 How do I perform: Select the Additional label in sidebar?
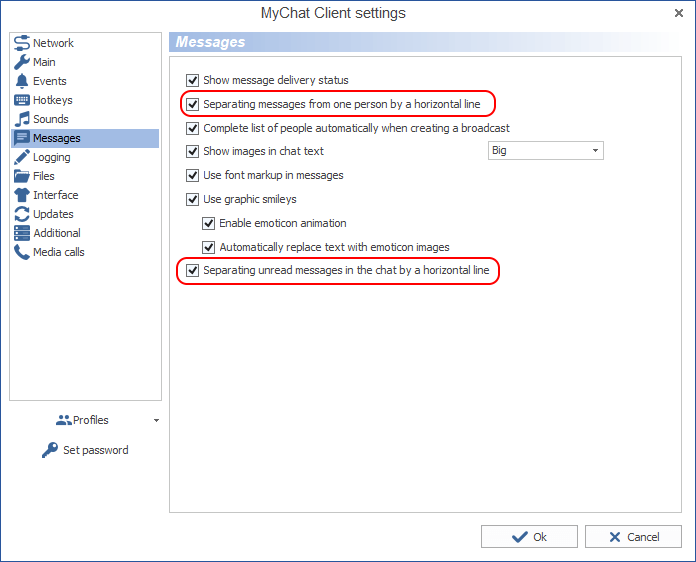coord(57,233)
